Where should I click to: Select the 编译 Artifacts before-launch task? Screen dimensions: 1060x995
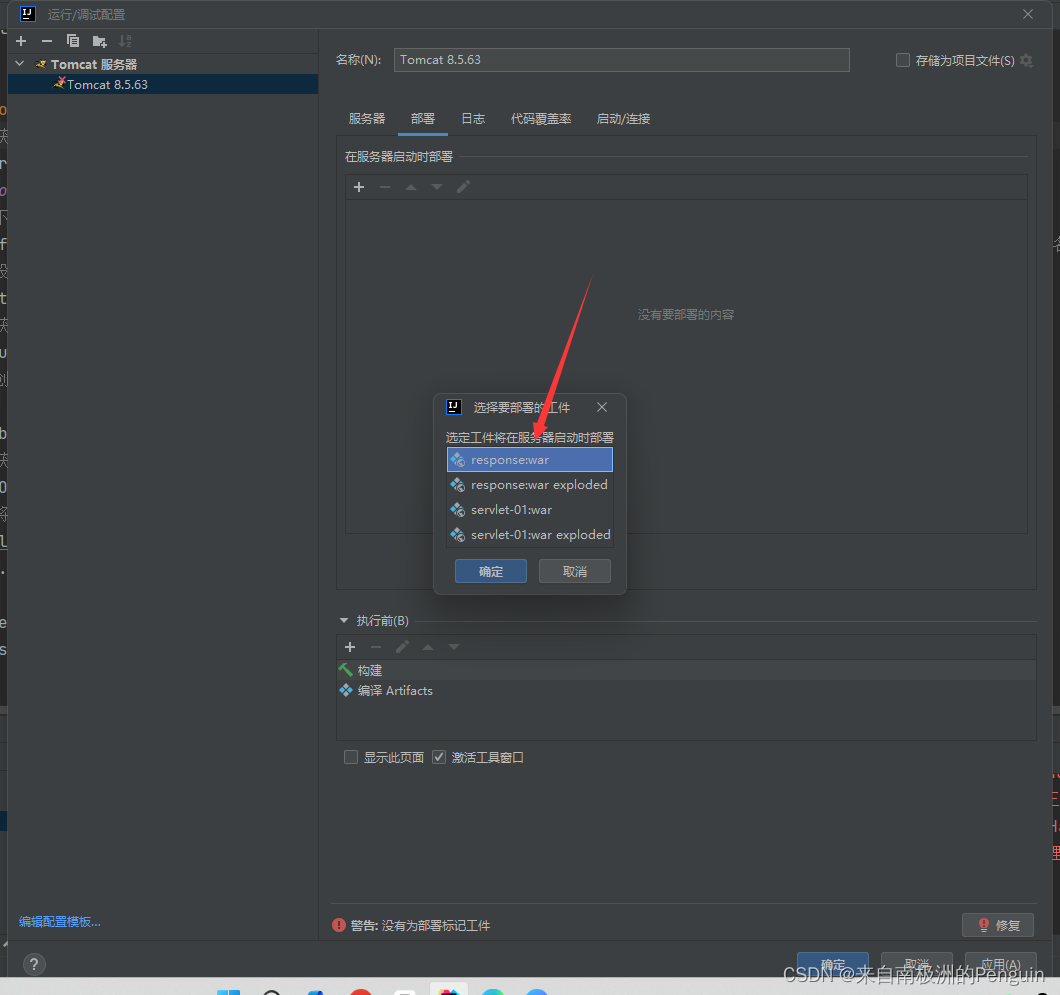pyautogui.click(x=686, y=691)
